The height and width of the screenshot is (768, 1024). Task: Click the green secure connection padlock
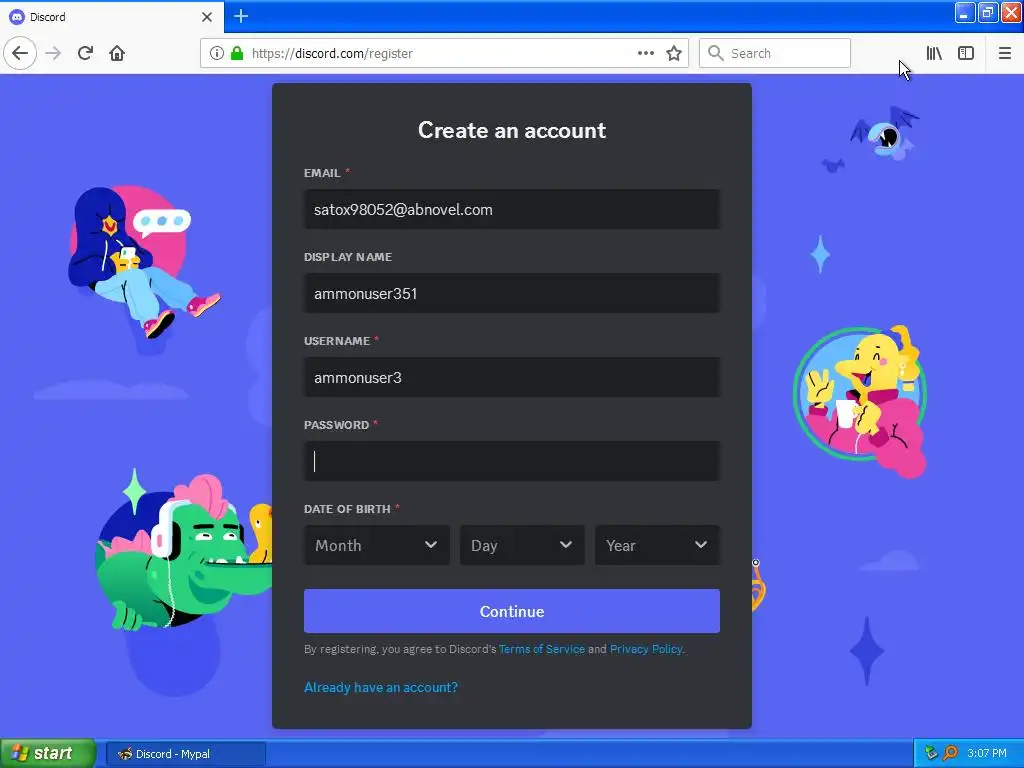point(237,53)
